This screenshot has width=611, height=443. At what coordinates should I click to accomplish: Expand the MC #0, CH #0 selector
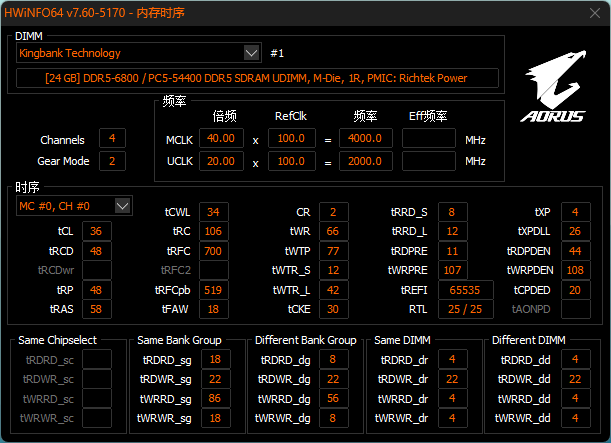122,206
